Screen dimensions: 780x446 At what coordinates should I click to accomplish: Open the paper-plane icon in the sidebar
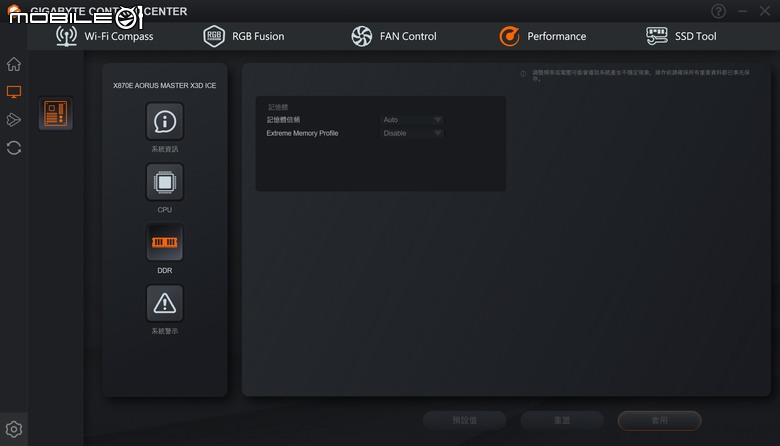coord(14,120)
